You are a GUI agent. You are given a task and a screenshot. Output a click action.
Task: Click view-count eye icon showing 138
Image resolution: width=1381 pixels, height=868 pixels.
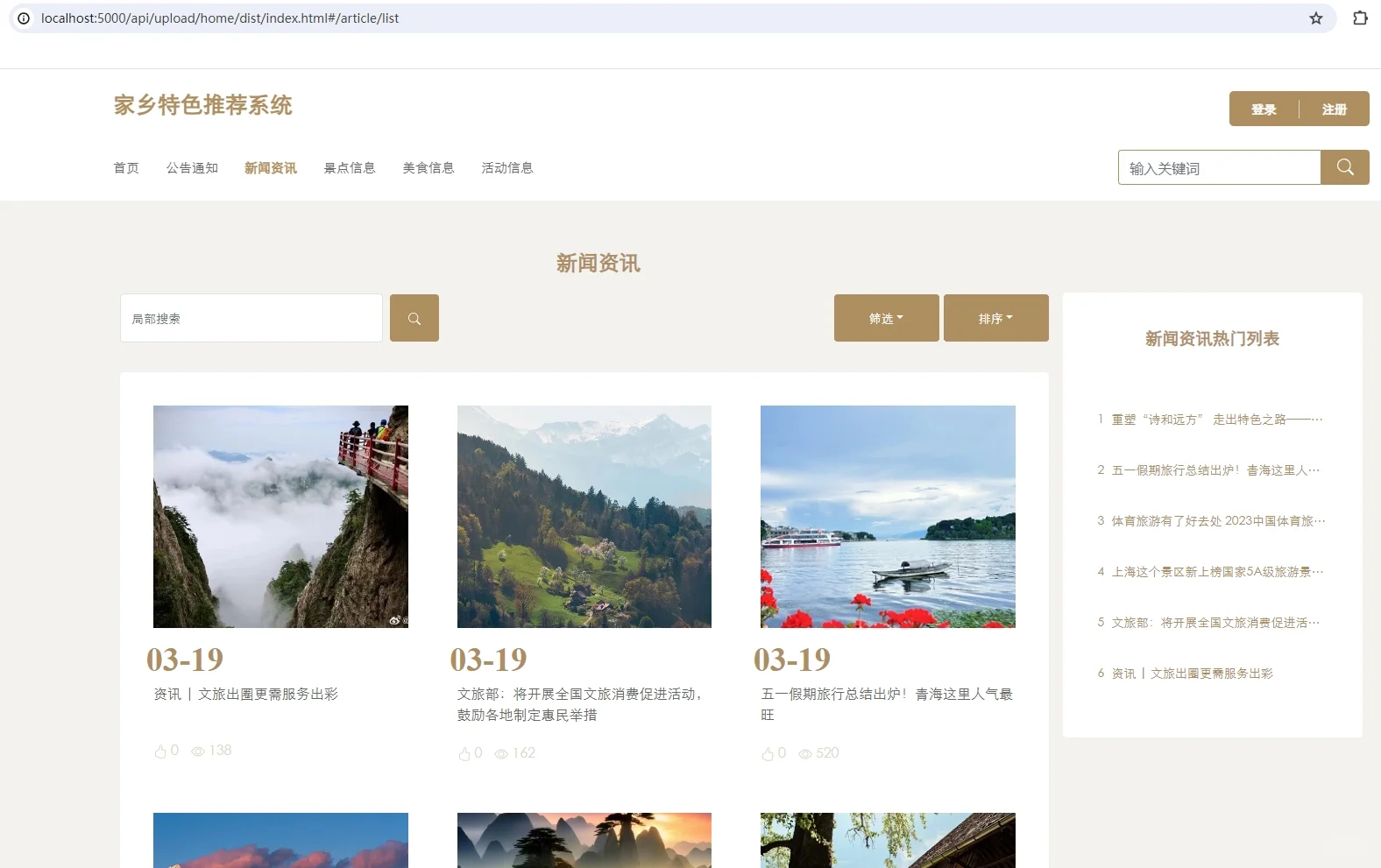(198, 752)
